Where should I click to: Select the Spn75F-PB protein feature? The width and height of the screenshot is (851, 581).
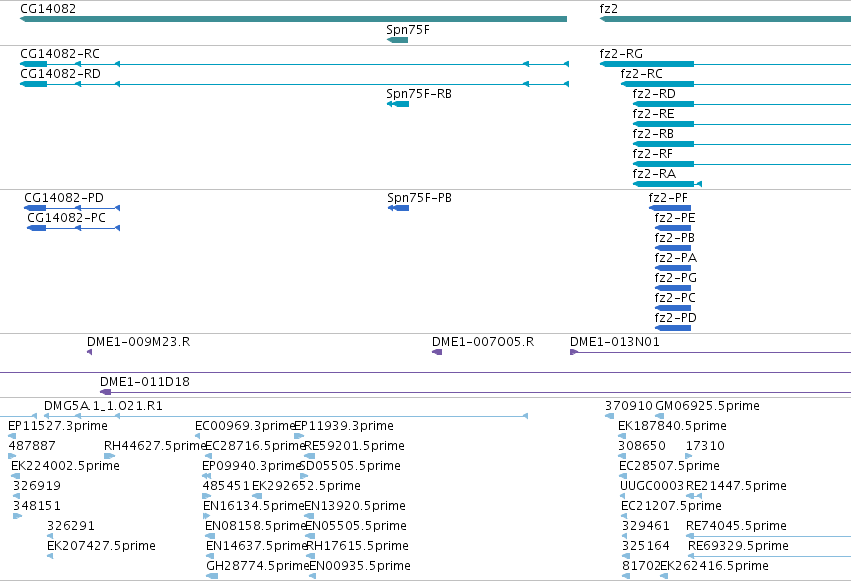tap(398, 208)
